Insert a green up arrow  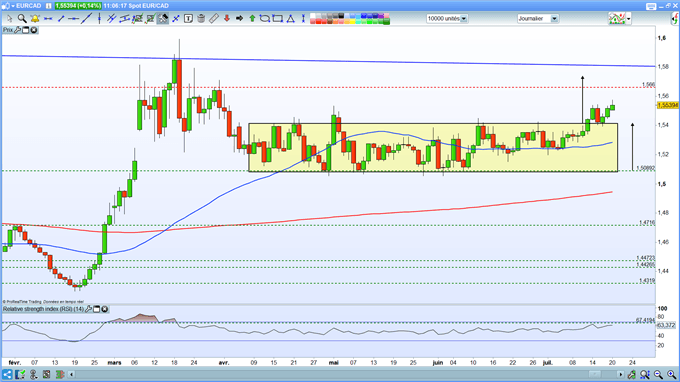coord(252,19)
